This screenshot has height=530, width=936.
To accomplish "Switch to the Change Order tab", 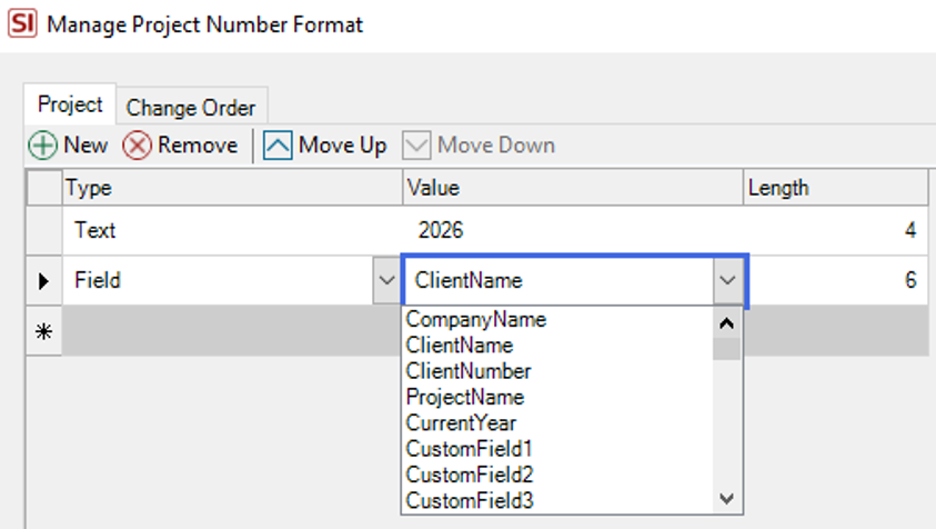I will click(191, 107).
